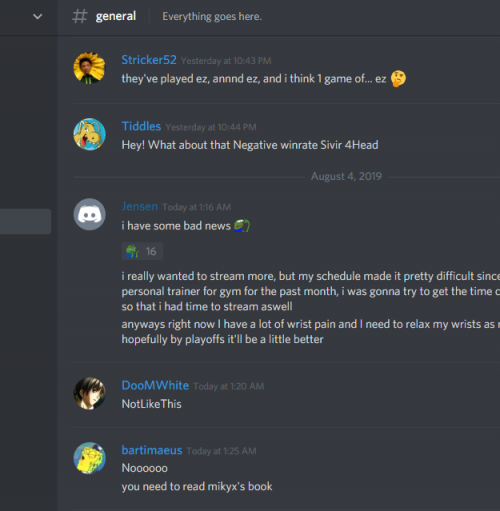500x511 pixels.
Task: Open Tiddles' cartoon dog avatar
Action: [89, 134]
